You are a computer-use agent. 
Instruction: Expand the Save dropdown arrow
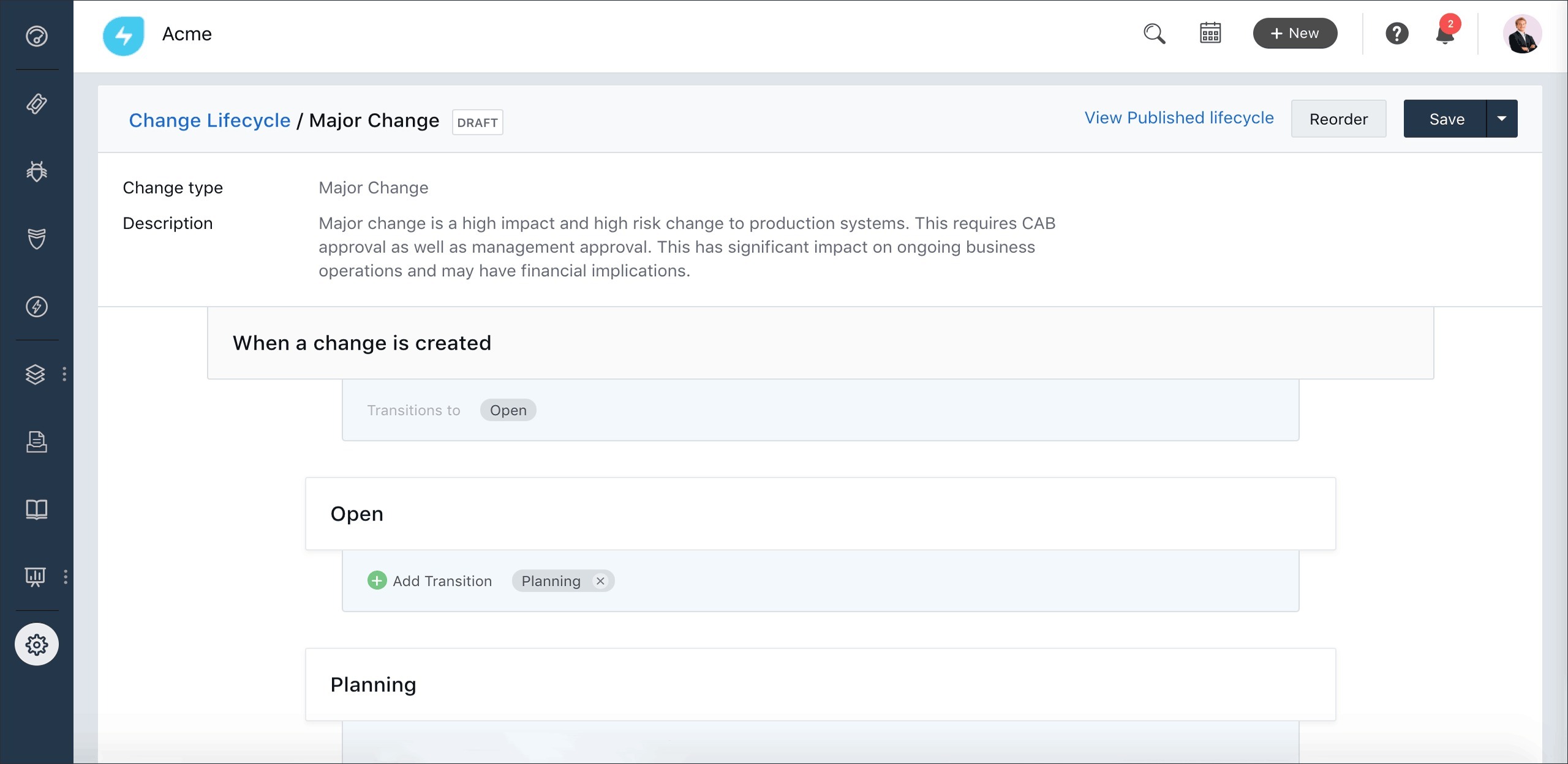1502,119
